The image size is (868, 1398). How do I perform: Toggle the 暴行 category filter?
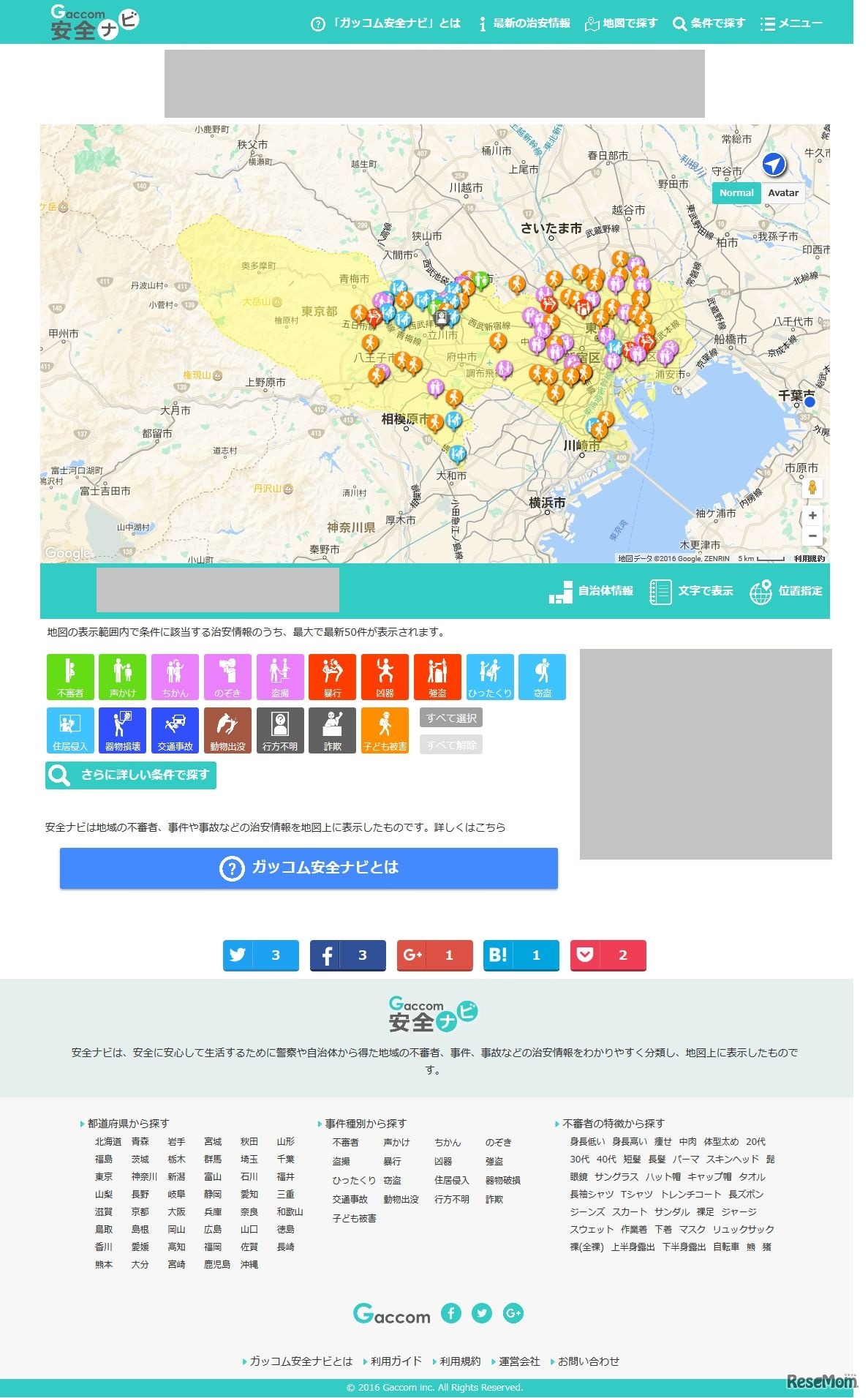(333, 677)
